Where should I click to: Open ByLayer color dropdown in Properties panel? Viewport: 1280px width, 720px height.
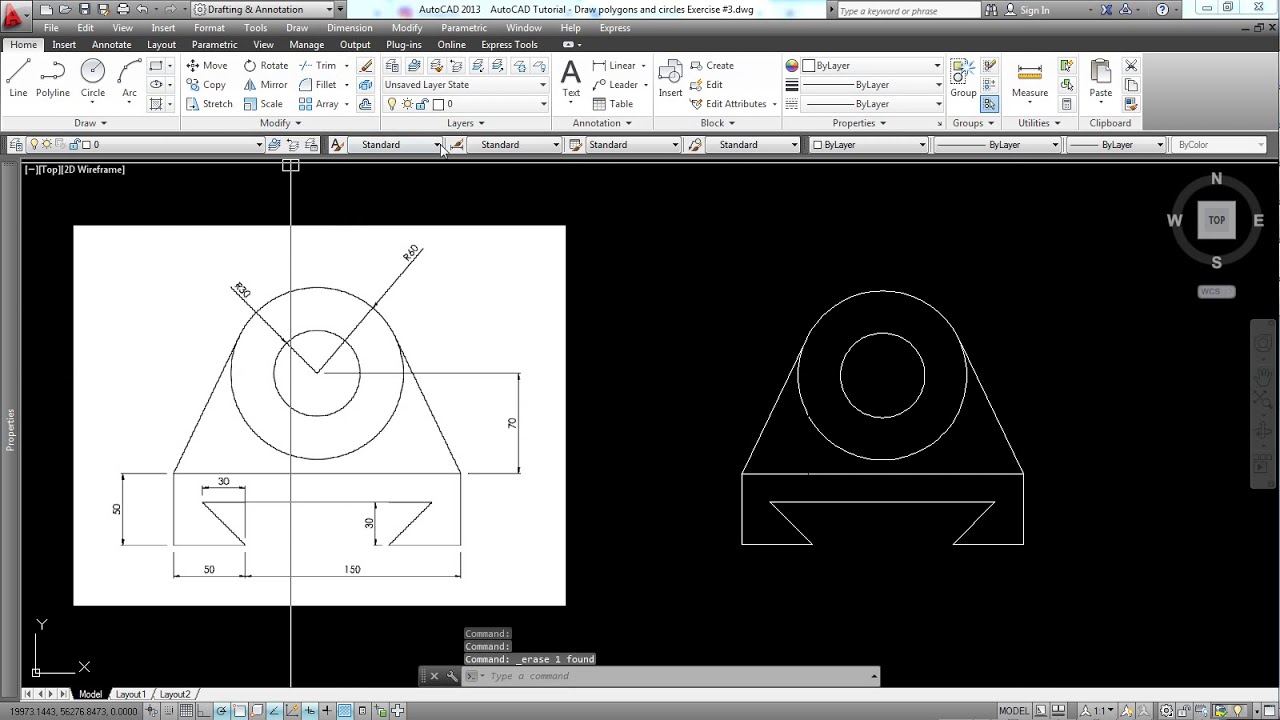coord(872,66)
